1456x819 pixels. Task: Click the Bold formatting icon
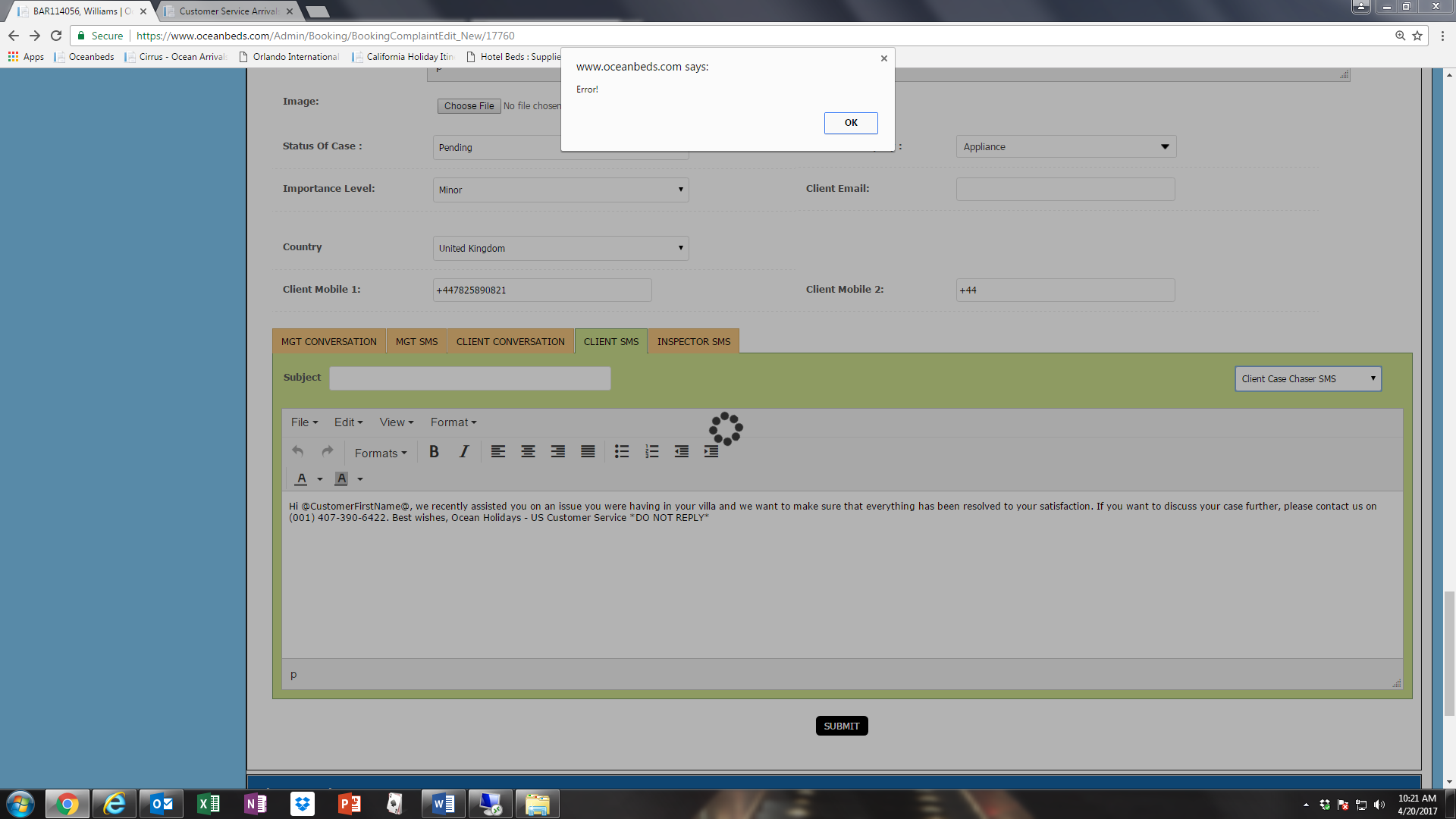[434, 452]
